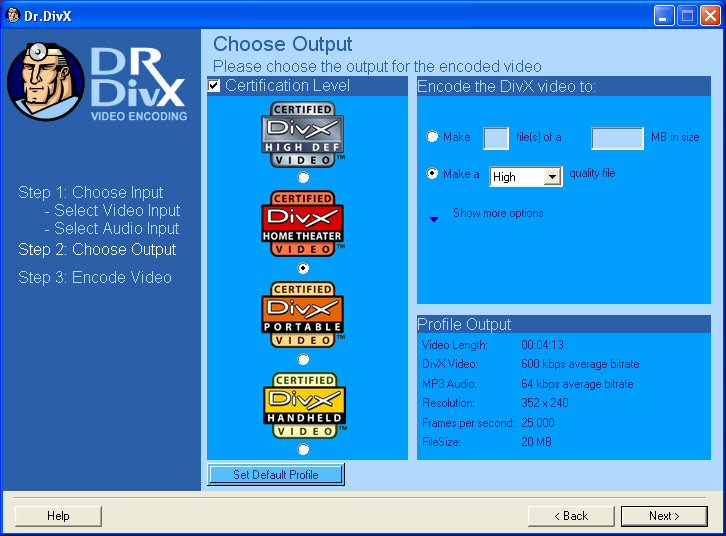The width and height of the screenshot is (726, 536).
Task: Go to Step 1: Choose Input
Action: pyautogui.click(x=91, y=192)
